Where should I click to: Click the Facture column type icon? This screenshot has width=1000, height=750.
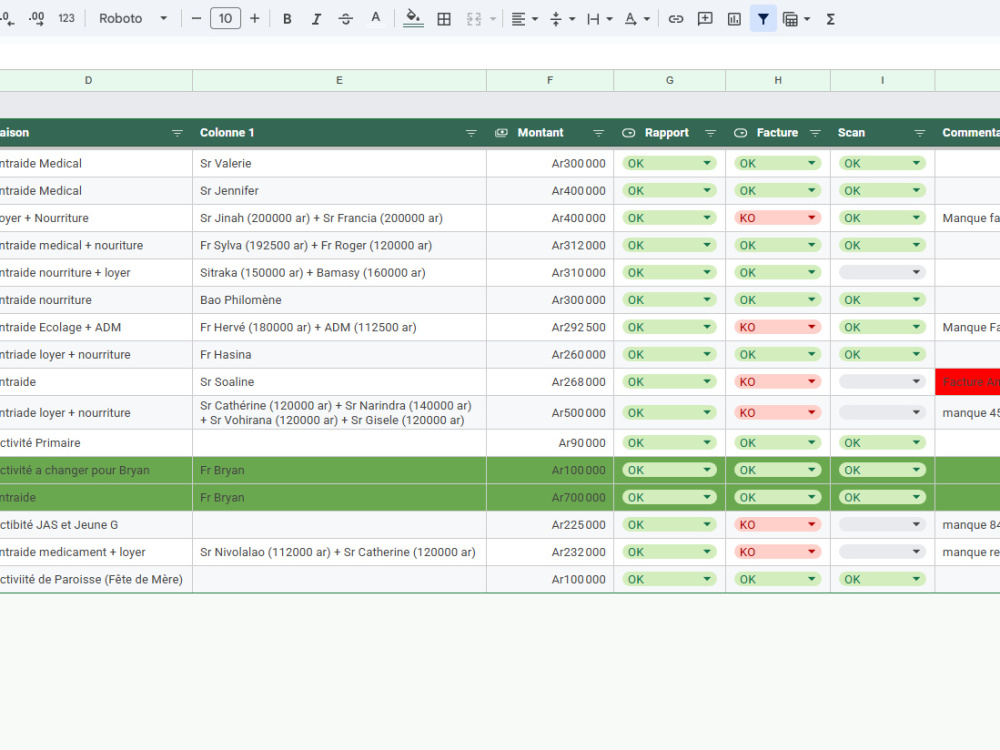tap(740, 133)
